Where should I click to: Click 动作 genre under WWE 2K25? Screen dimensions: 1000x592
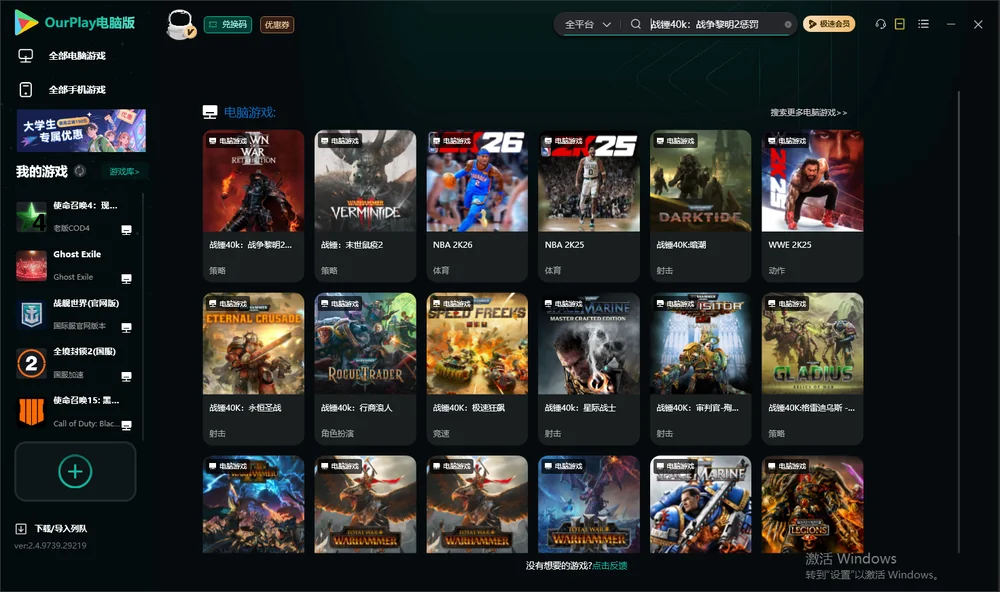tap(777, 270)
